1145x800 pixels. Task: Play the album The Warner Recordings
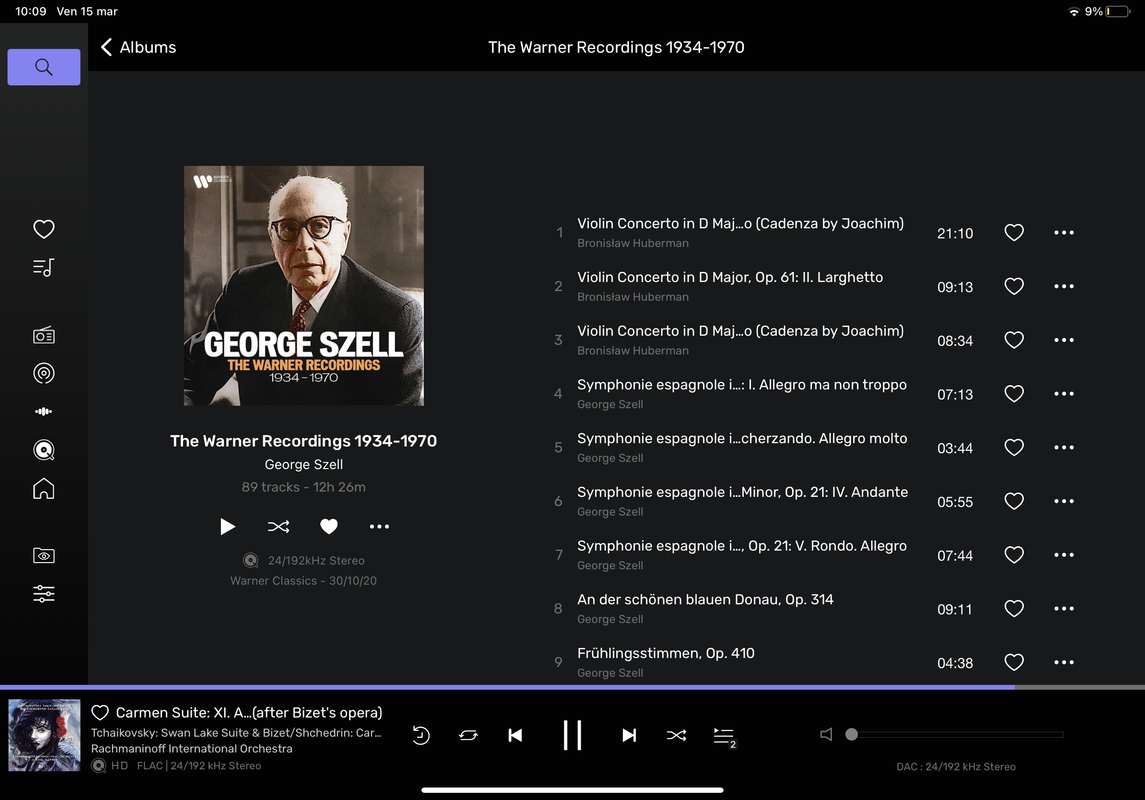point(227,526)
